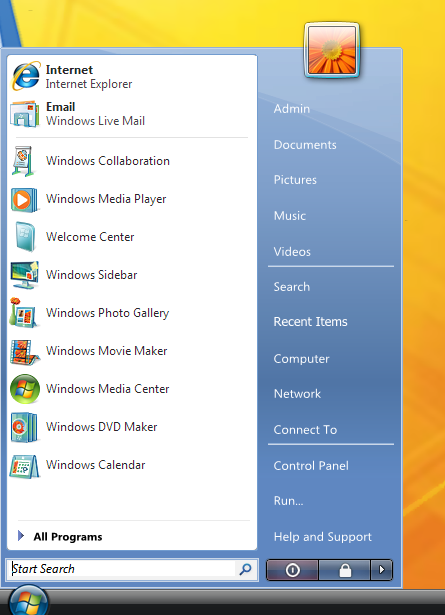Click the Windows Start orb

tap(28, 601)
